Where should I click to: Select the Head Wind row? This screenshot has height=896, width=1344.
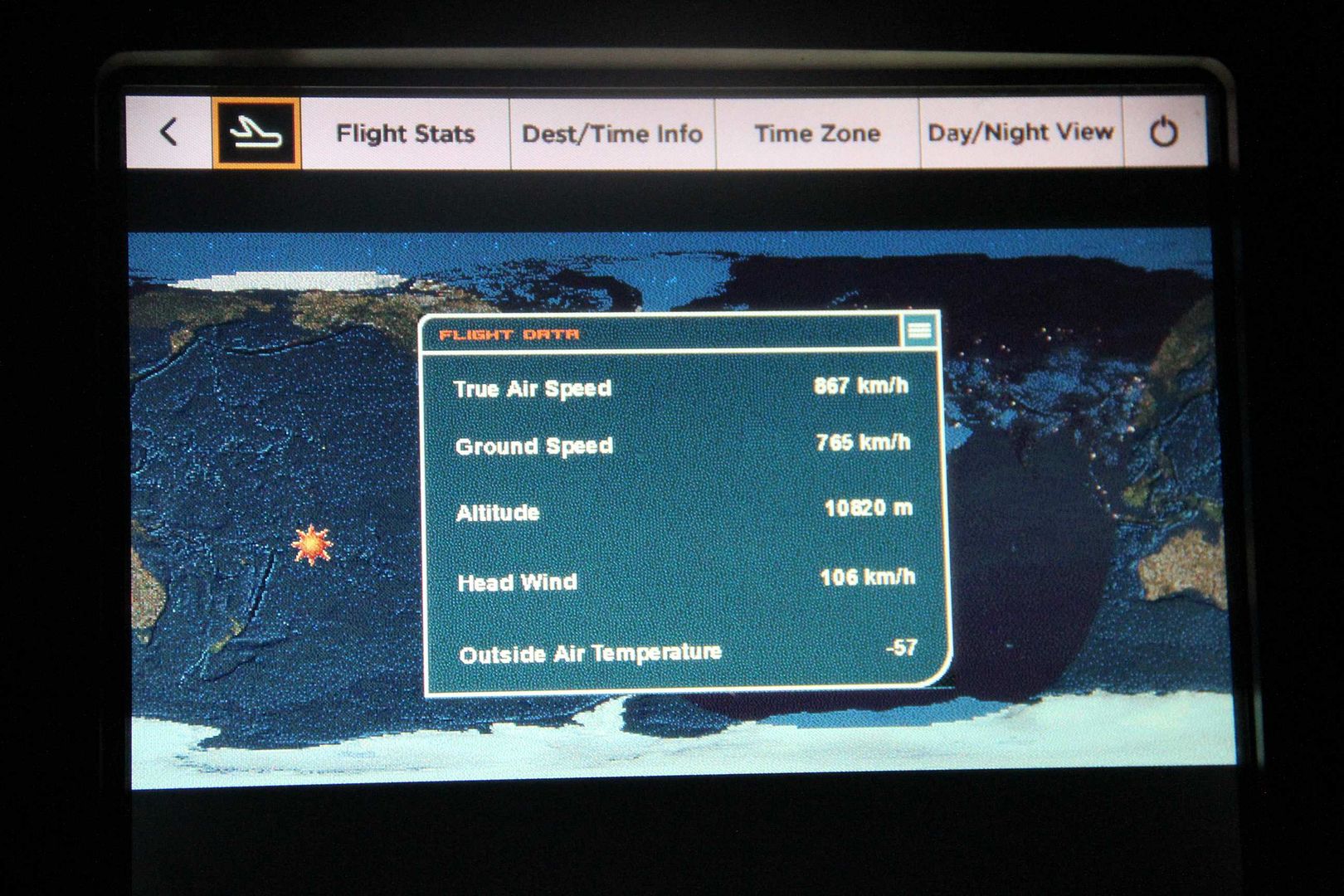coord(685,579)
